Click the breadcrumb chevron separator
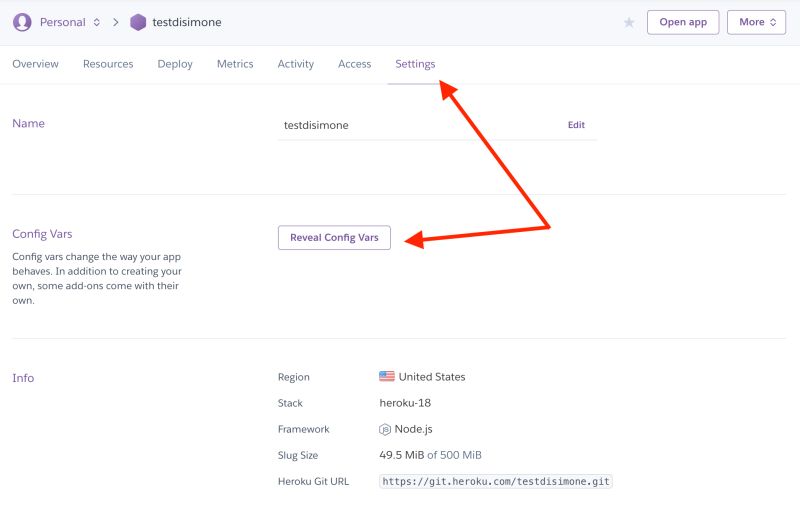The width and height of the screenshot is (800, 507). [x=116, y=22]
